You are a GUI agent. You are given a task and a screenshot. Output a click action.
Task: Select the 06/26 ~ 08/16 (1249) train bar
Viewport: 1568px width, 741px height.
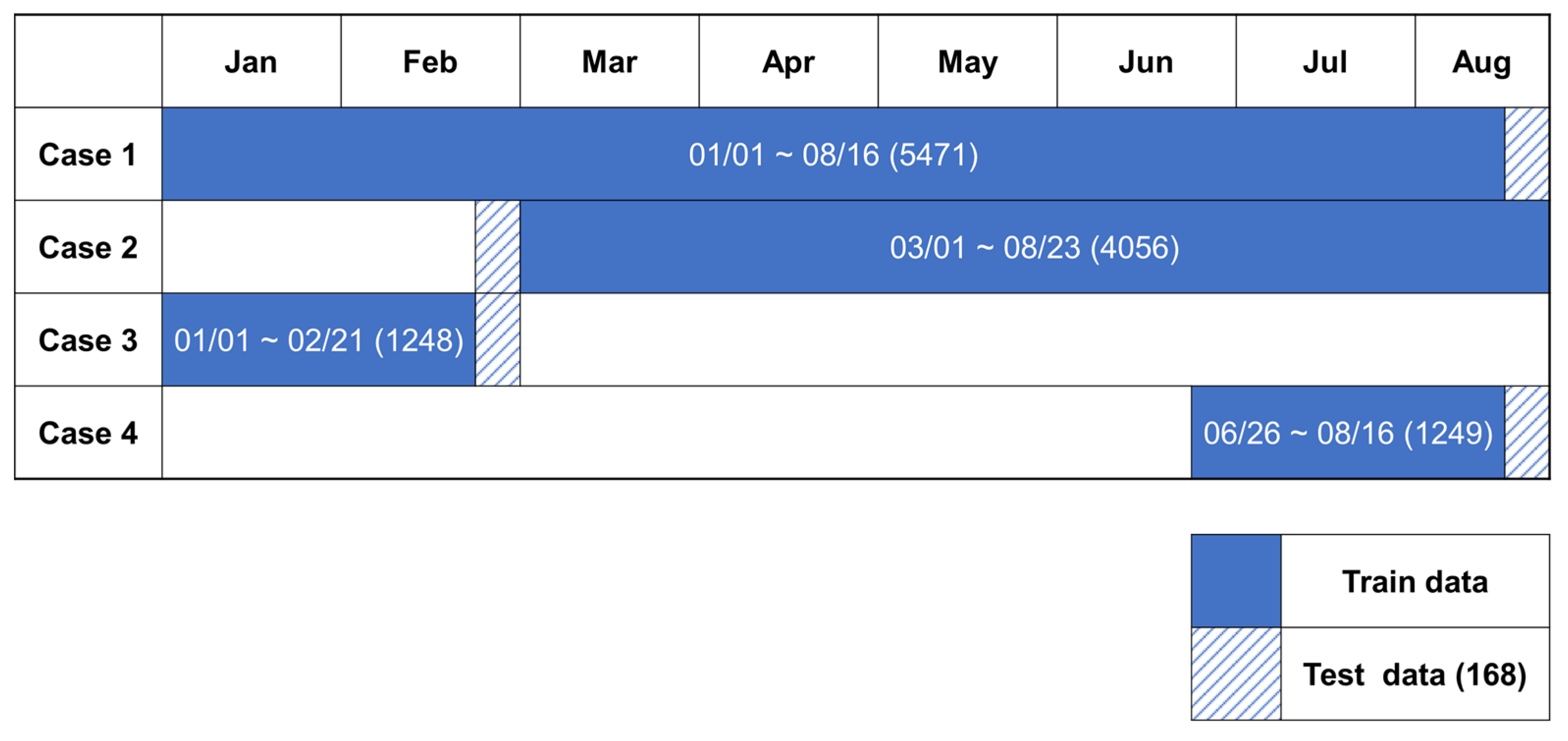click(x=1348, y=433)
